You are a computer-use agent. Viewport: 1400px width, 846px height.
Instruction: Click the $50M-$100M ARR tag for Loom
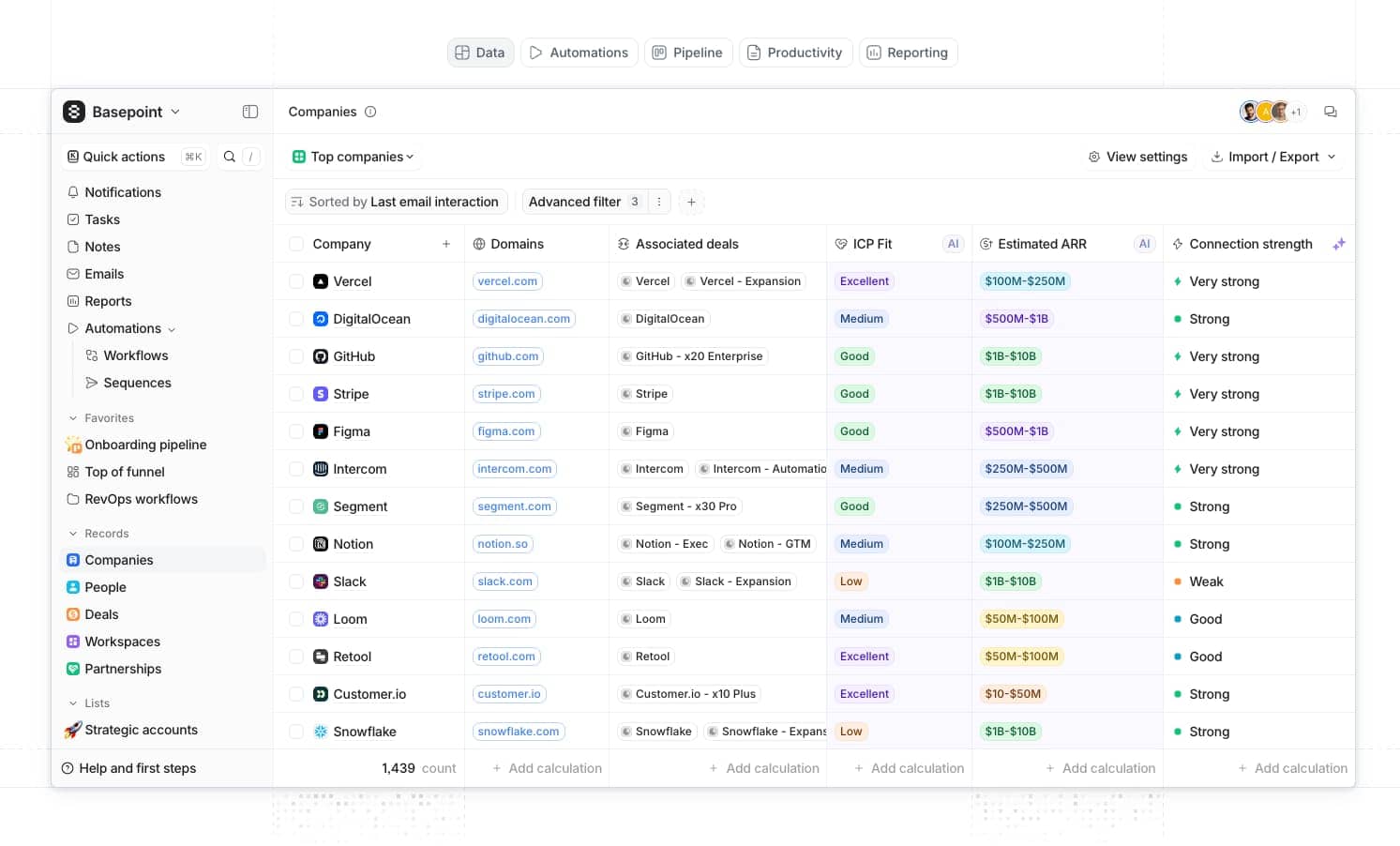tap(1021, 619)
